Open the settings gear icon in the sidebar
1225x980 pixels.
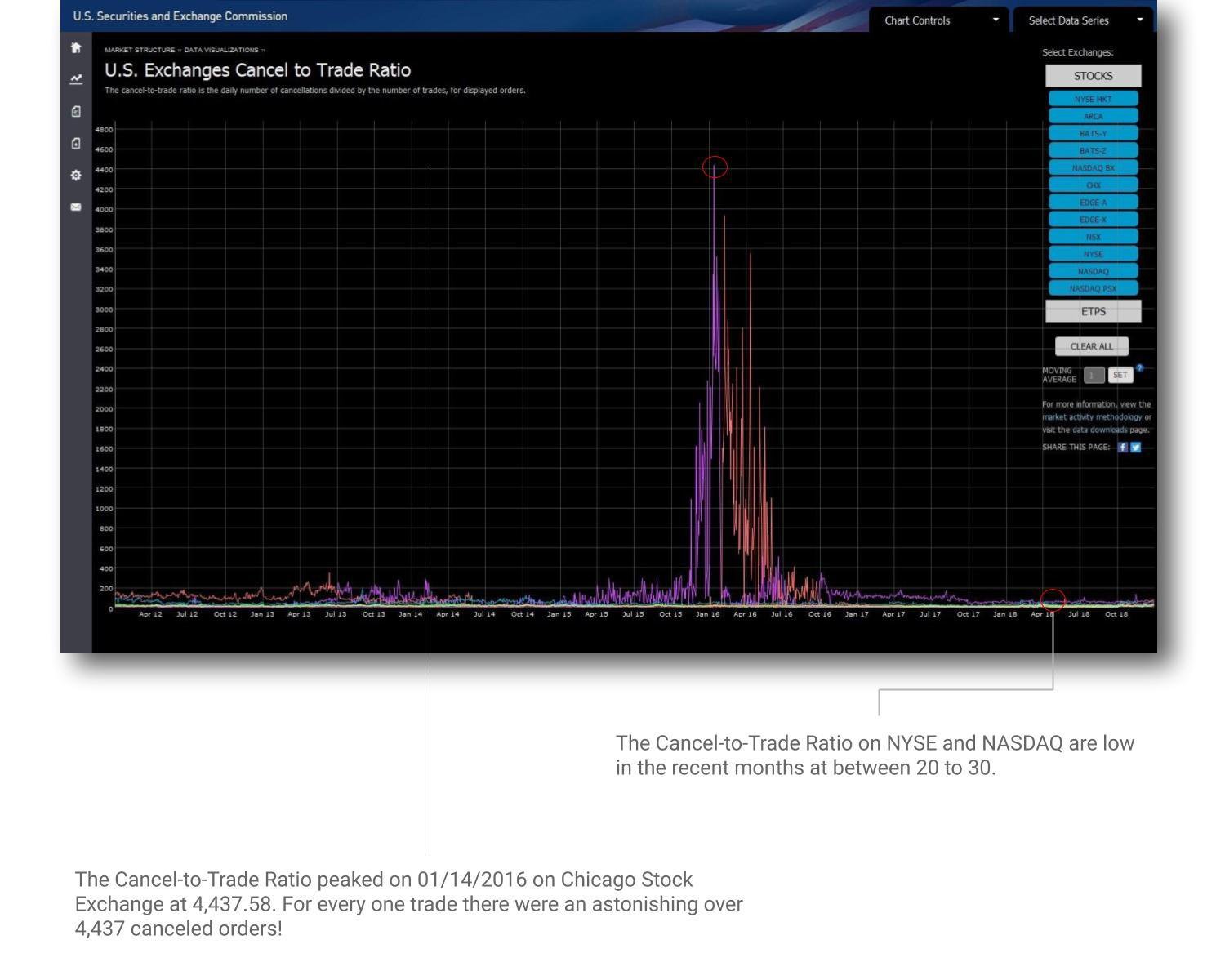pyautogui.click(x=76, y=176)
